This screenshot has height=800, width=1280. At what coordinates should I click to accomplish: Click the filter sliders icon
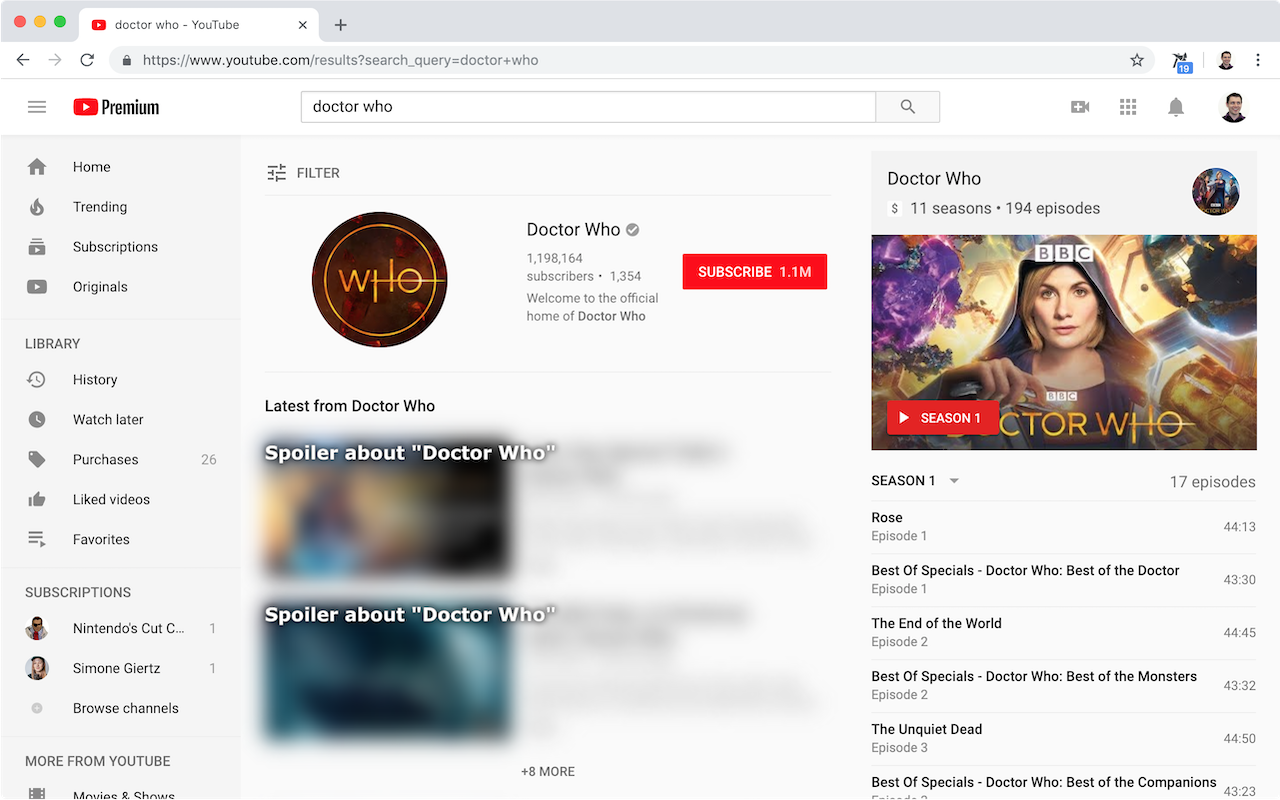277,173
